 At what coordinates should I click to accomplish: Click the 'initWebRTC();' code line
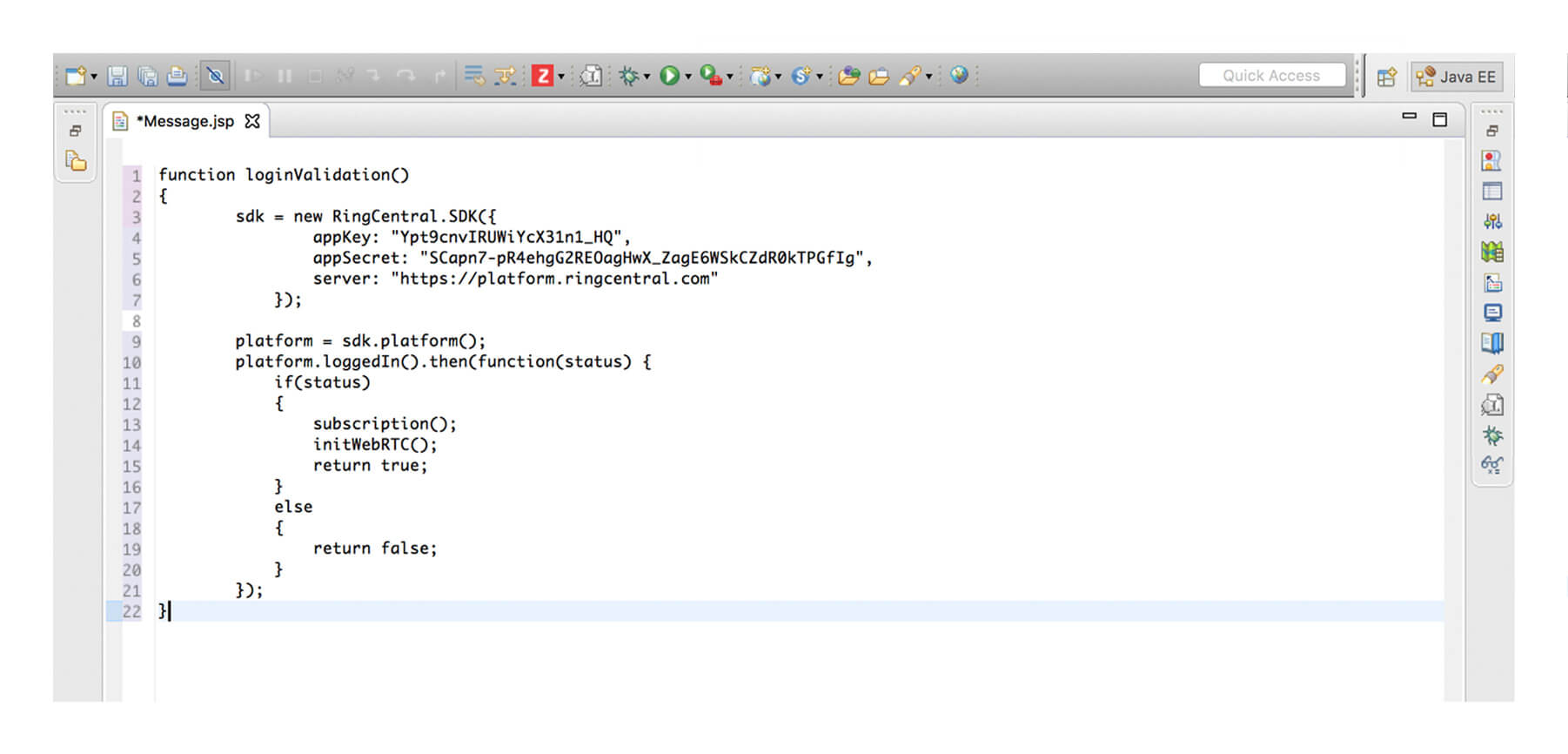coord(375,445)
